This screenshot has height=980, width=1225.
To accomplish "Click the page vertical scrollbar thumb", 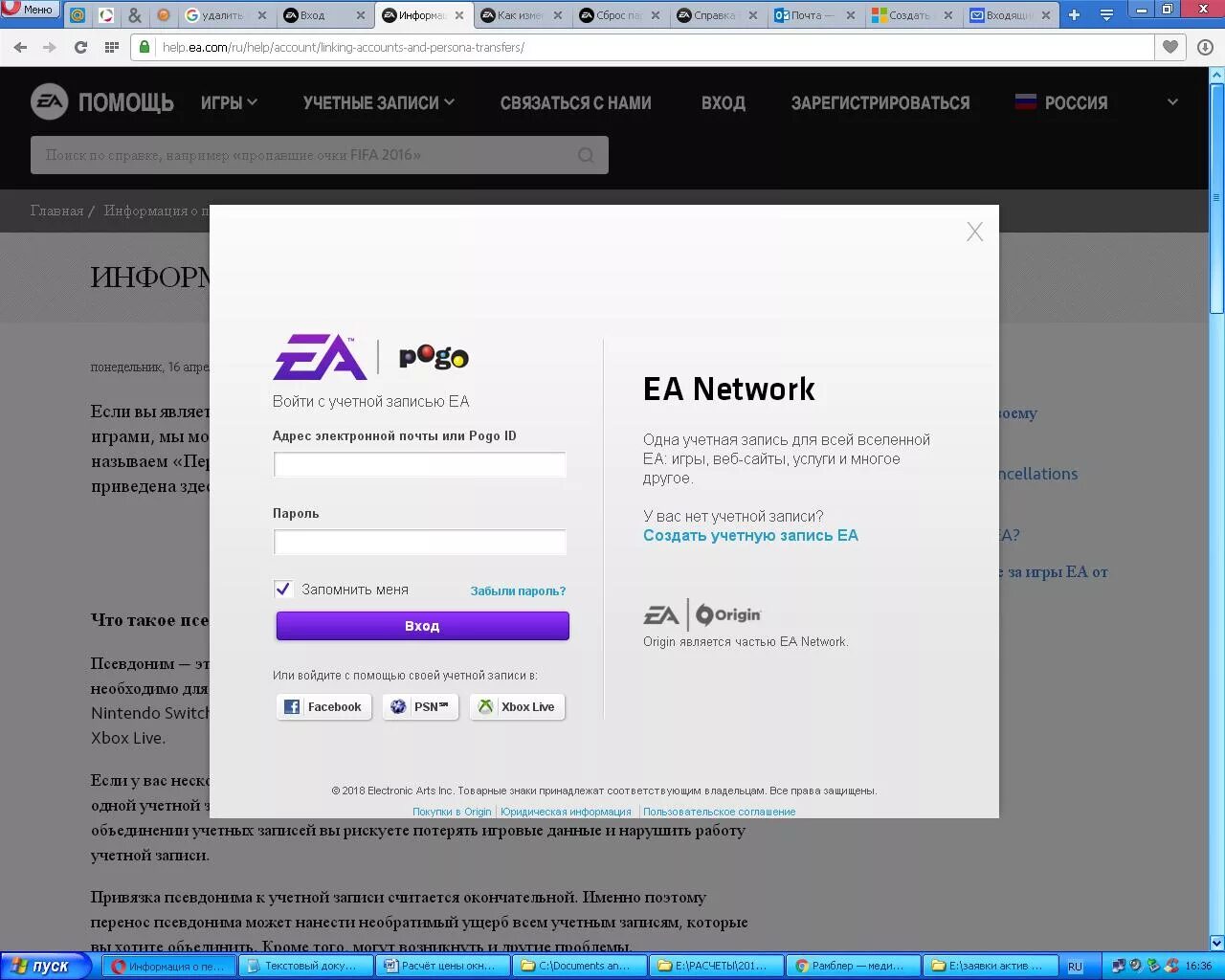I will [x=1216, y=196].
